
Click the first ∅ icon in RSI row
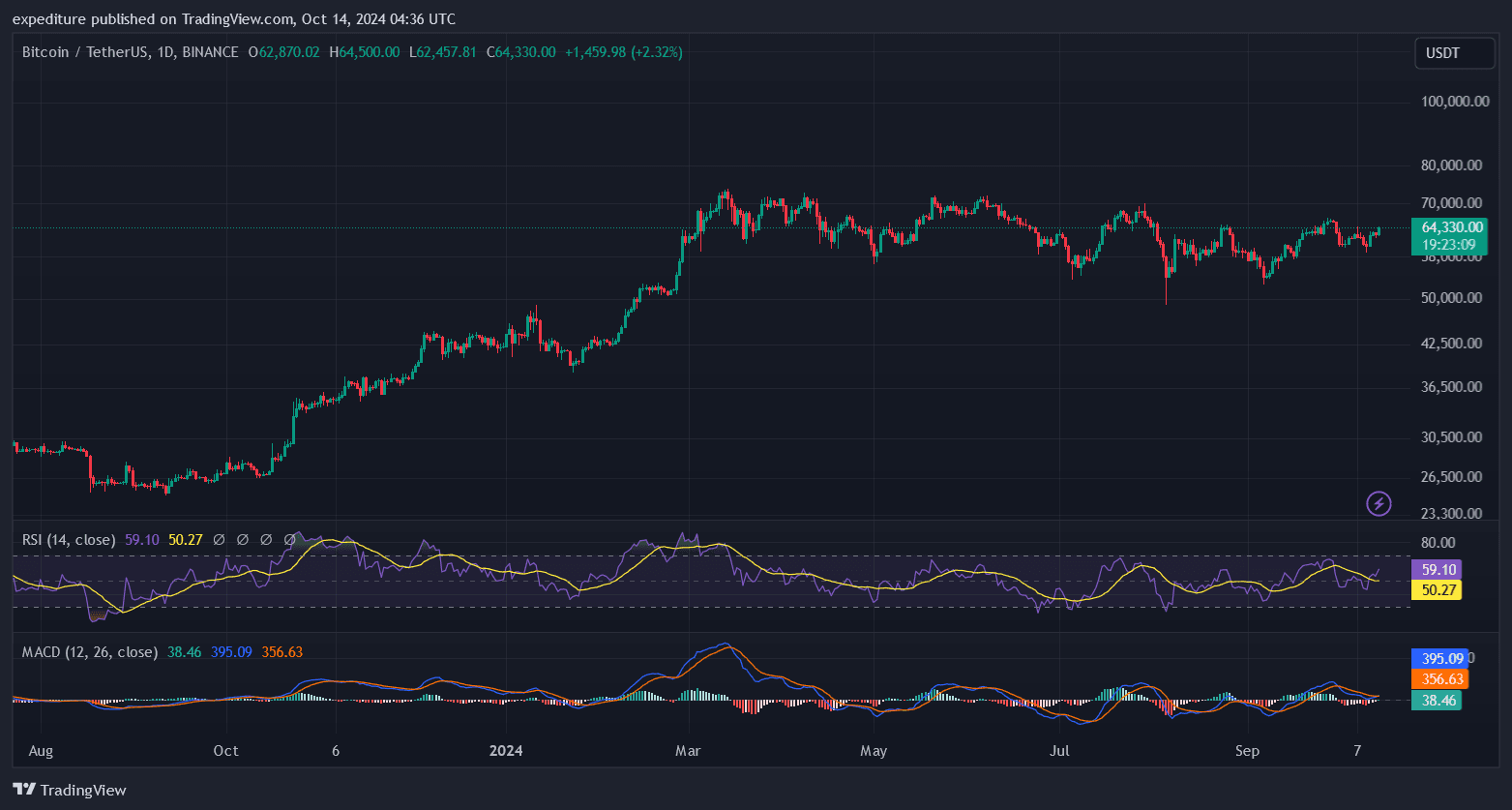(x=219, y=539)
